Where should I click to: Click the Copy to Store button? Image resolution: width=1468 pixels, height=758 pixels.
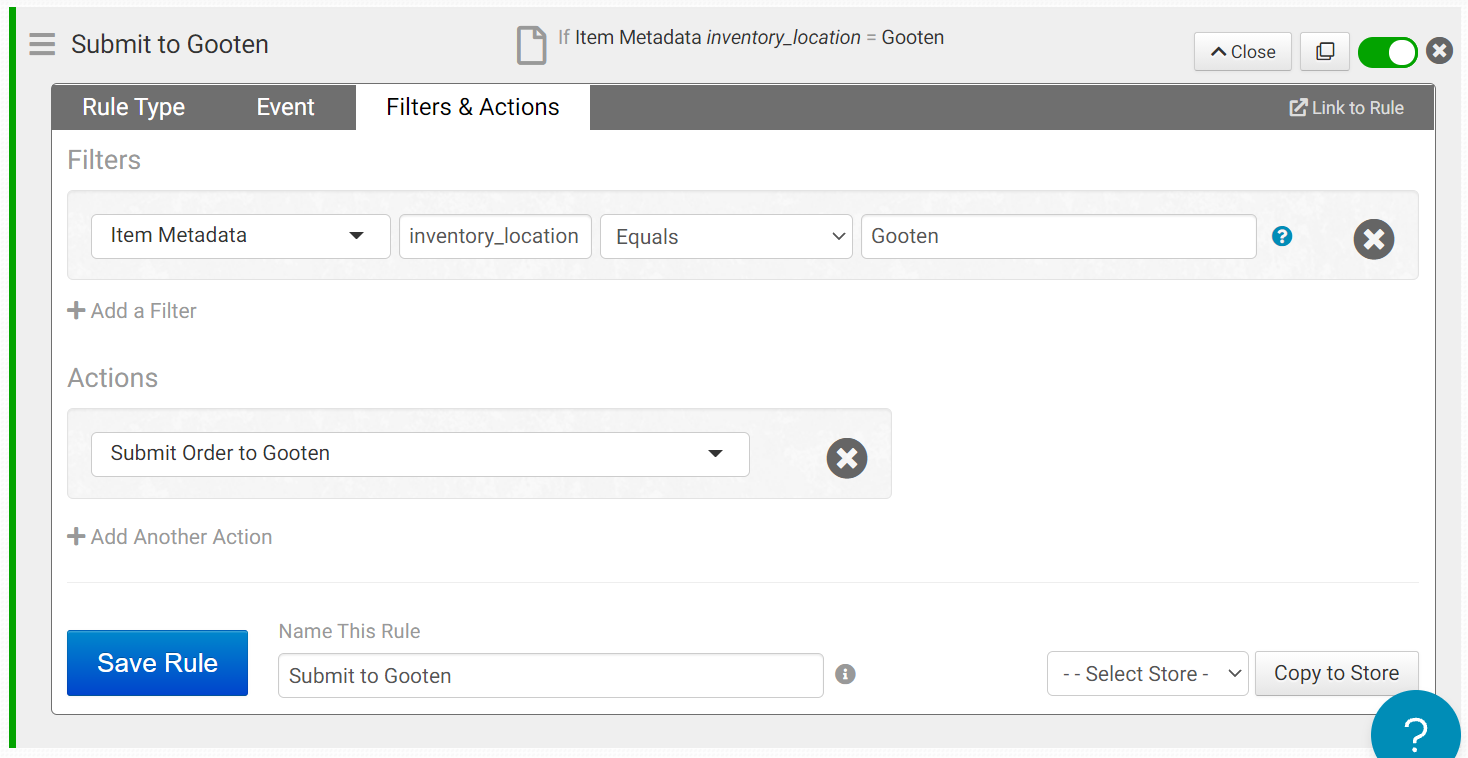coord(1336,674)
